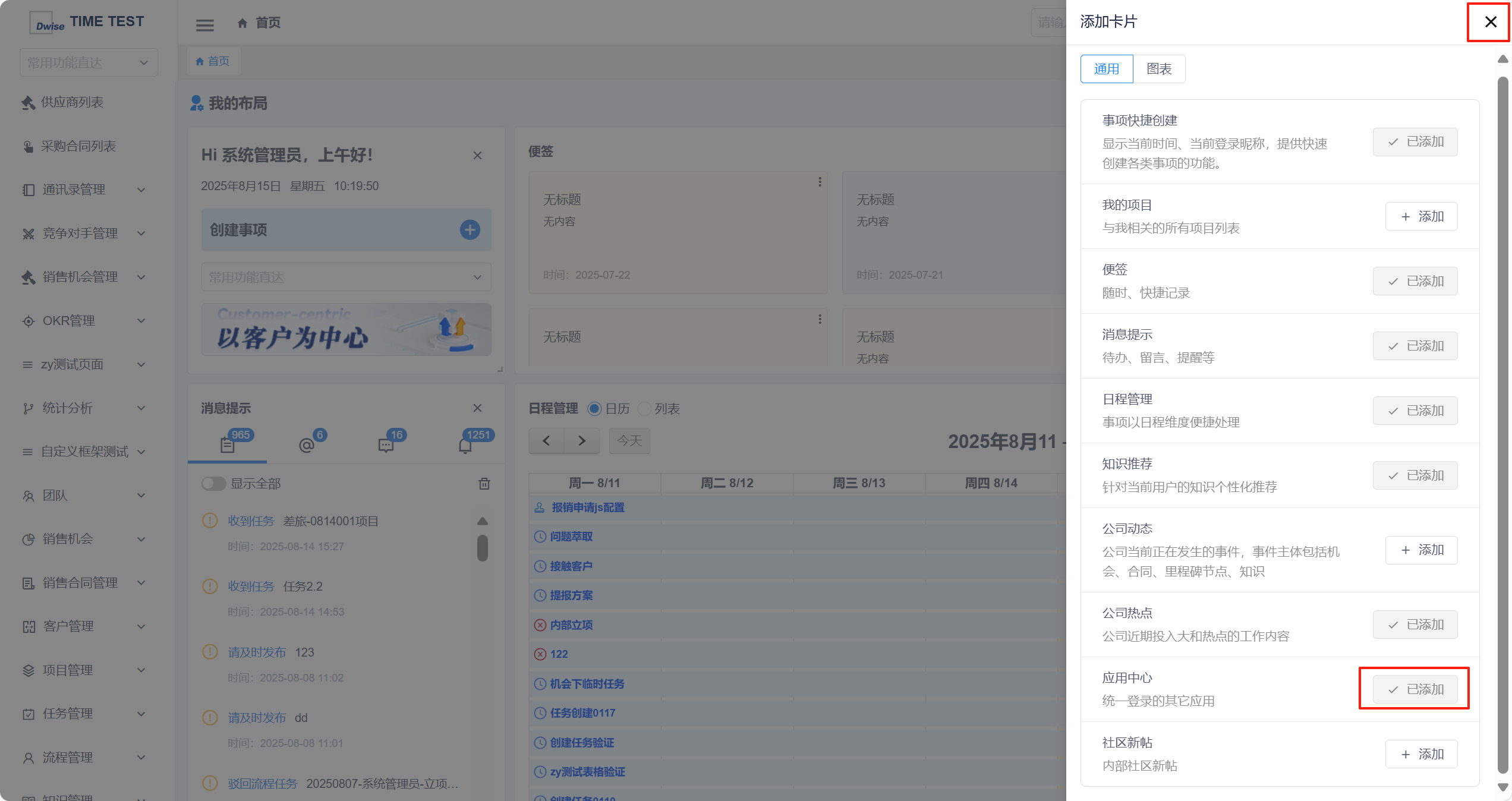Click the trash icon in 消息提示

pyautogui.click(x=484, y=484)
